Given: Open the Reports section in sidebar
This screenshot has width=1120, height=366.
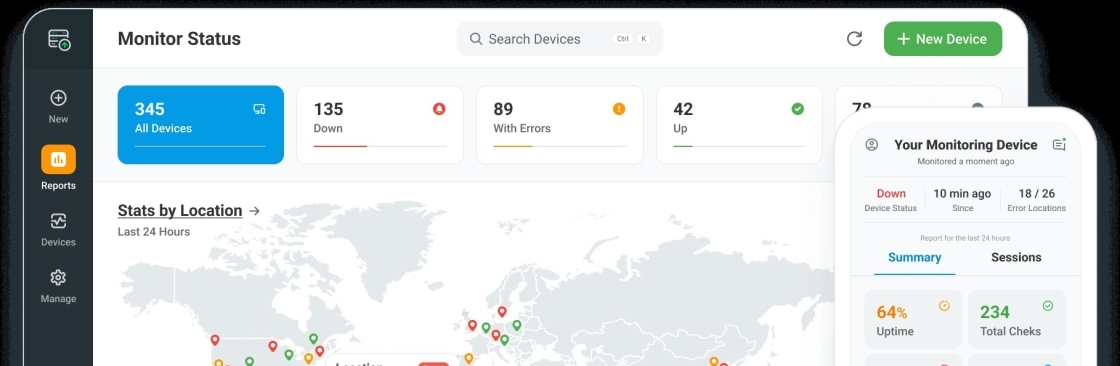Looking at the screenshot, I should [x=59, y=168].
